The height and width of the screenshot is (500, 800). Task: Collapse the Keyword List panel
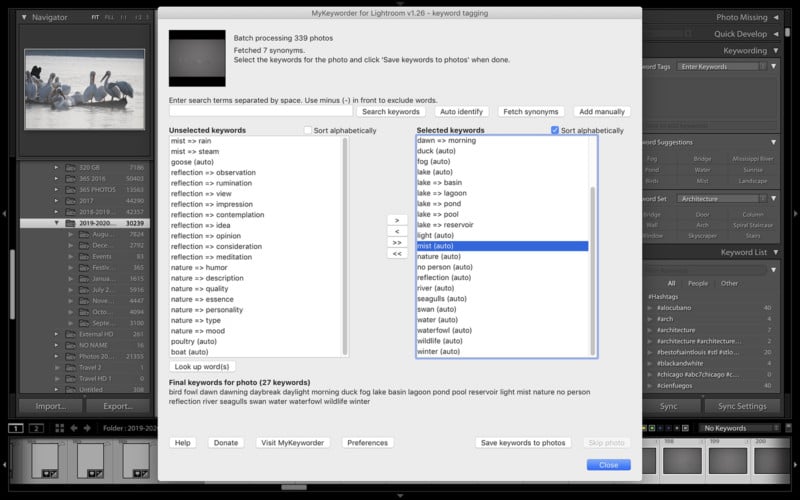(776, 253)
